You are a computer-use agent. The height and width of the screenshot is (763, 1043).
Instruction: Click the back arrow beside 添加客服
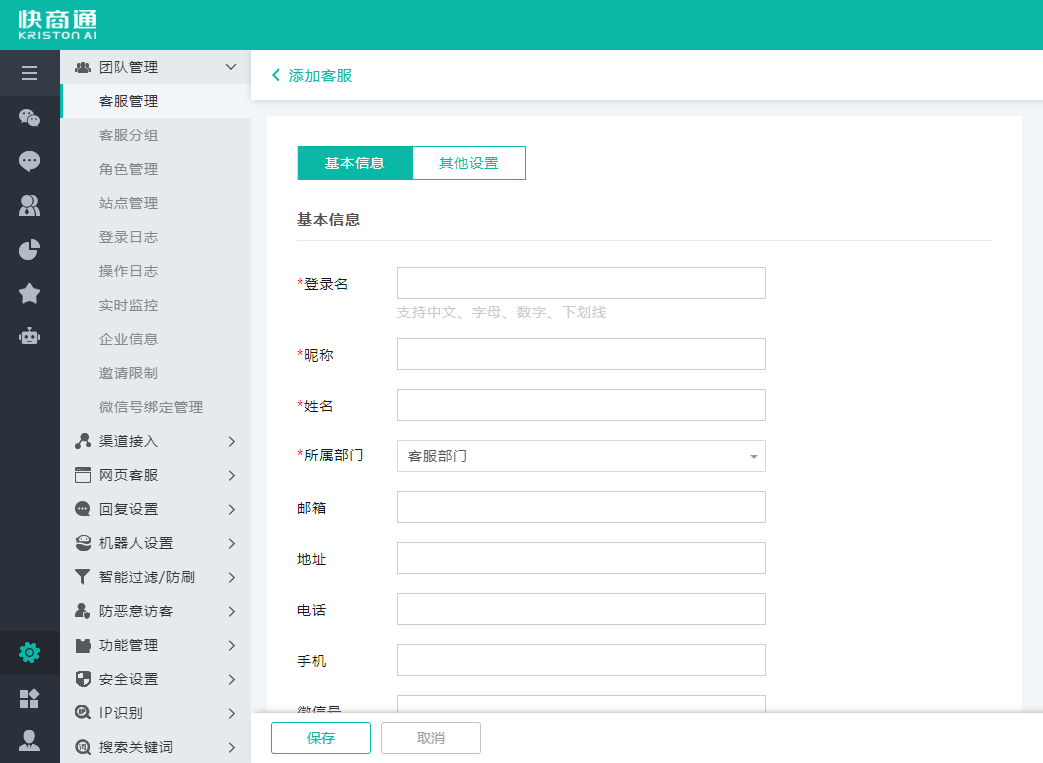276,76
